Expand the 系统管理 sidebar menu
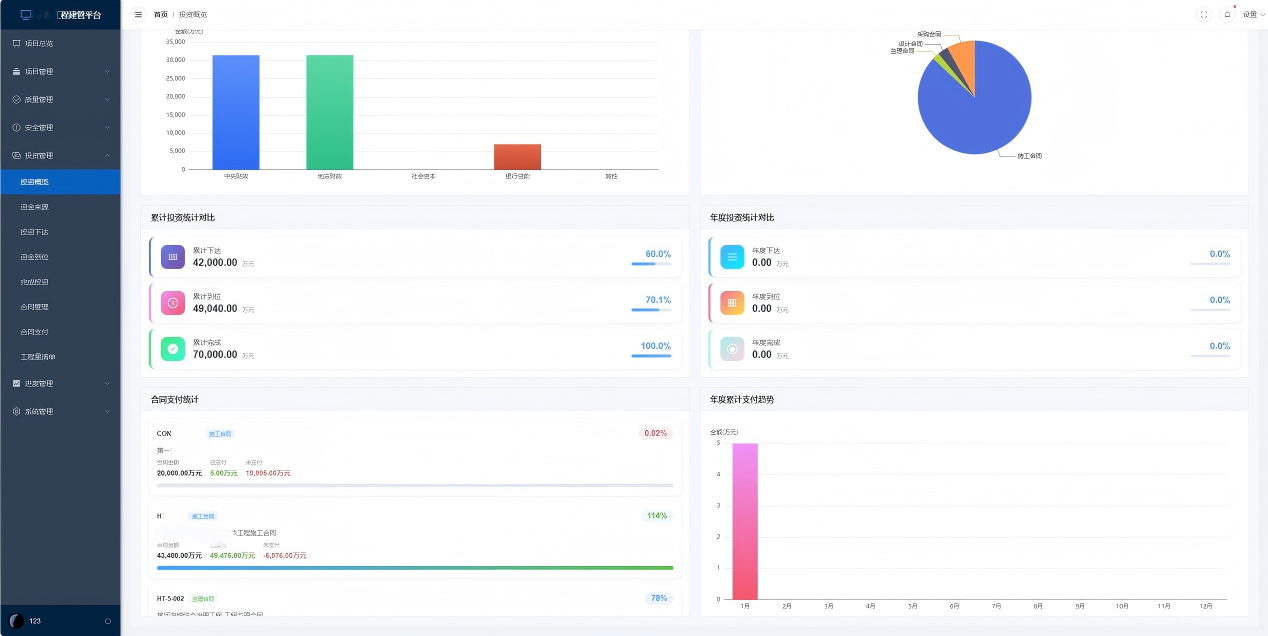This screenshot has height=636, width=1268. click(60, 412)
